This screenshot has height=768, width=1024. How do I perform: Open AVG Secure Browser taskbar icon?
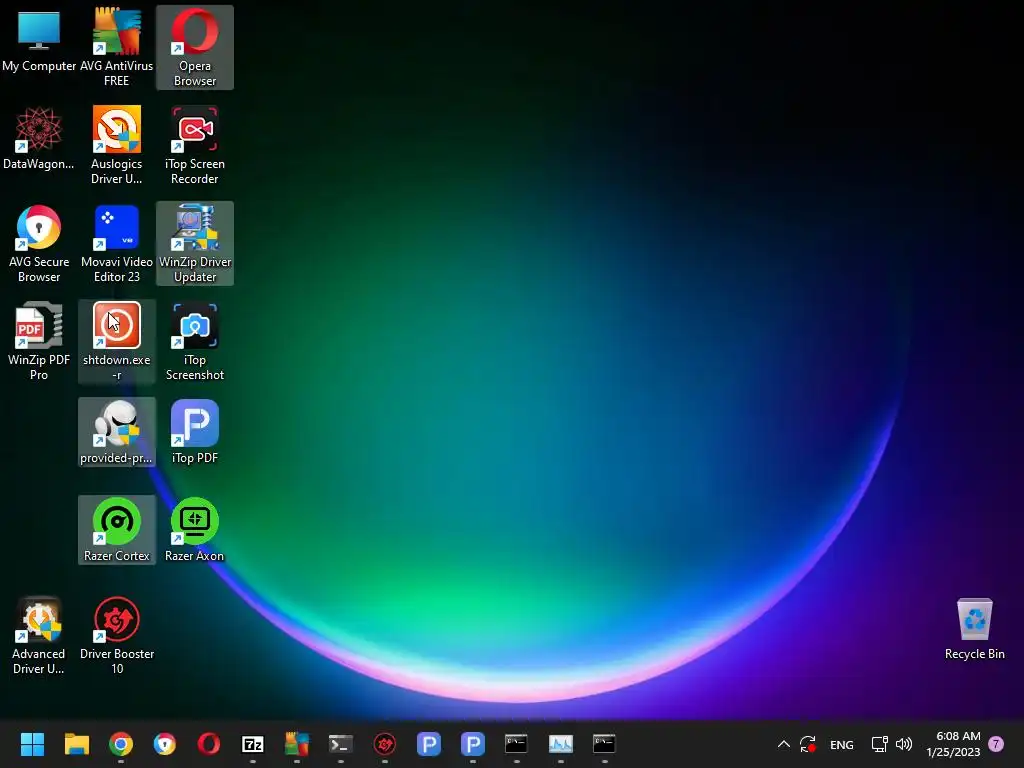coord(165,744)
